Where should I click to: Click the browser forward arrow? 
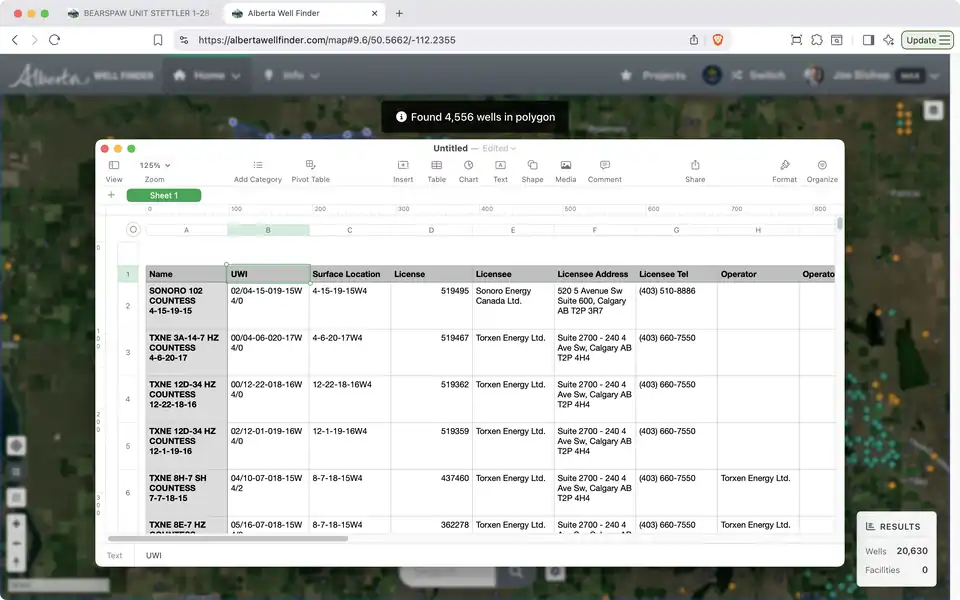pos(34,40)
